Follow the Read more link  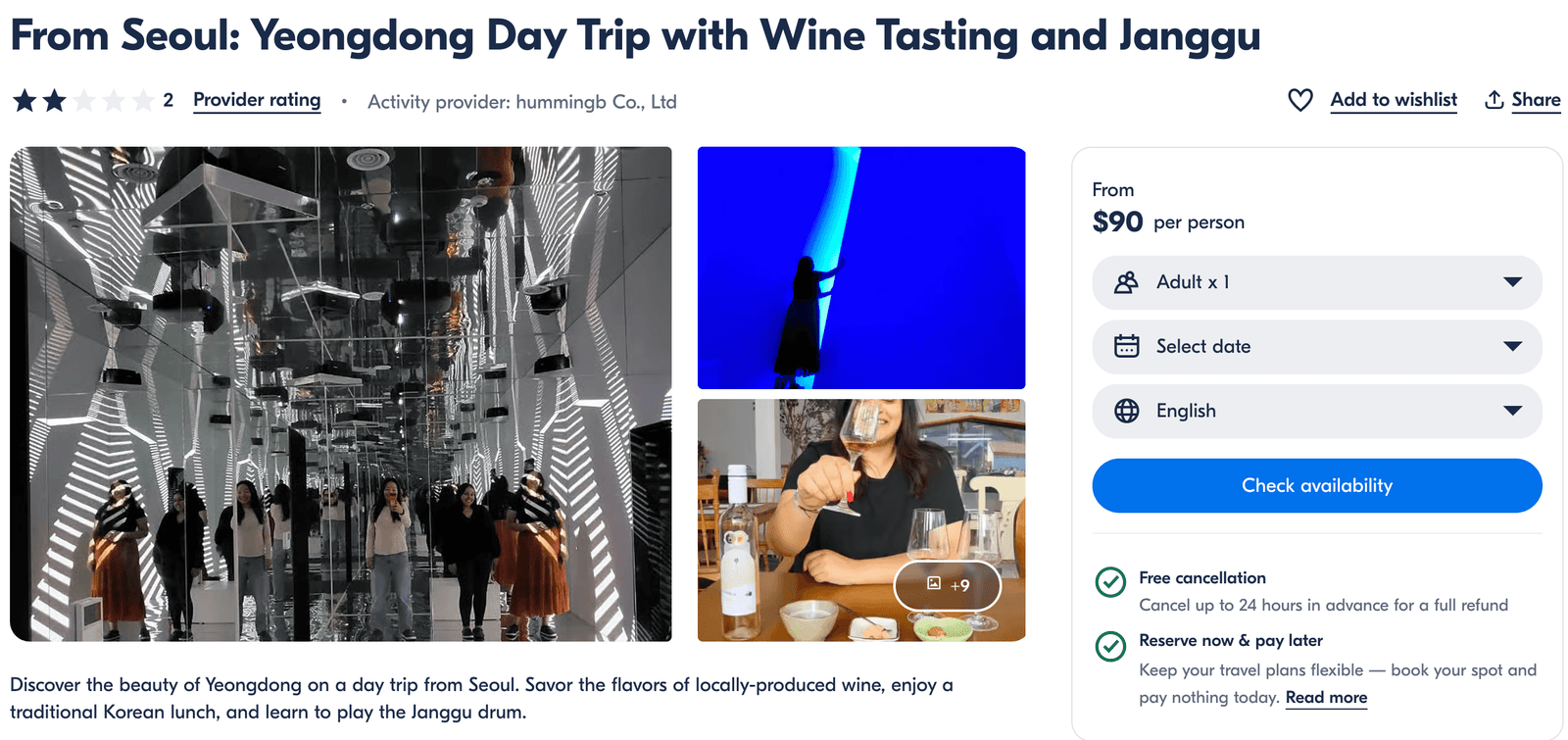click(x=1326, y=698)
